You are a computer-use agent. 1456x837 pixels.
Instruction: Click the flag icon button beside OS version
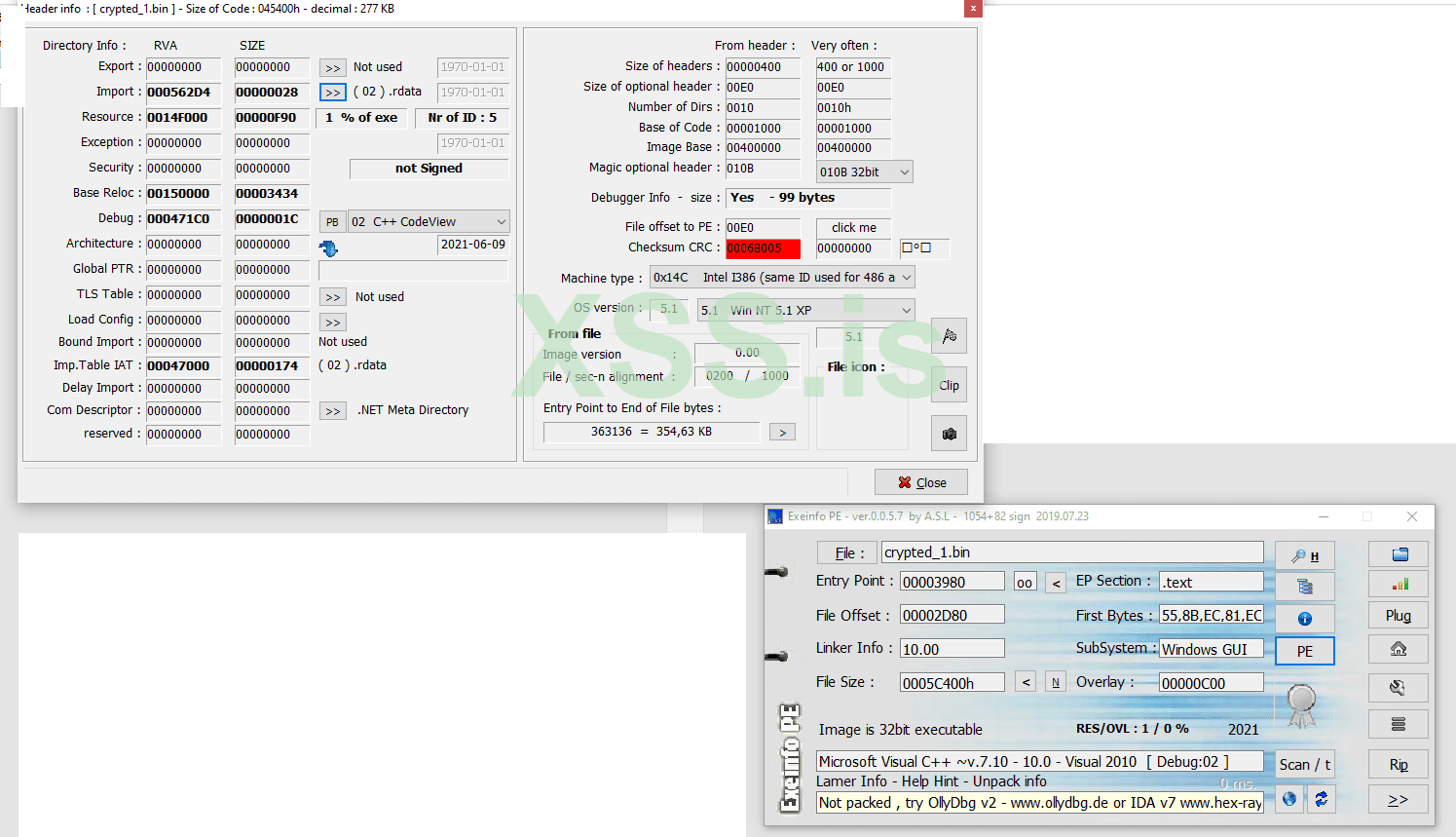pyautogui.click(x=949, y=336)
